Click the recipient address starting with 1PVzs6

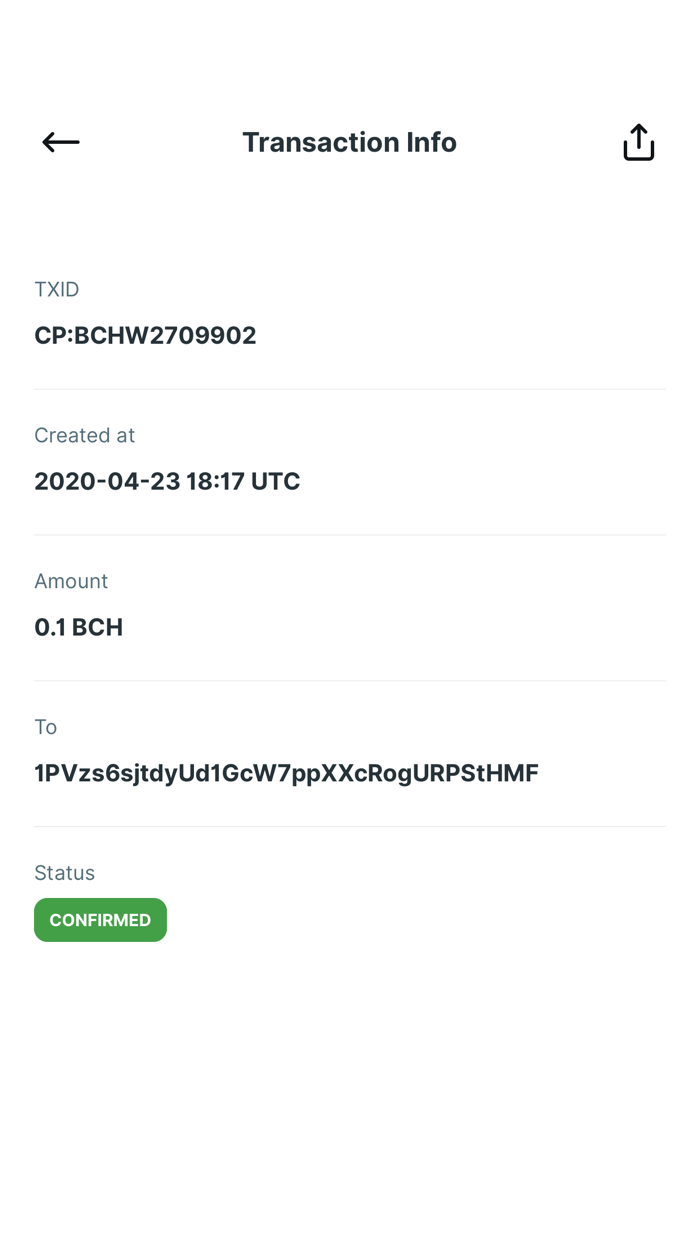pos(287,772)
